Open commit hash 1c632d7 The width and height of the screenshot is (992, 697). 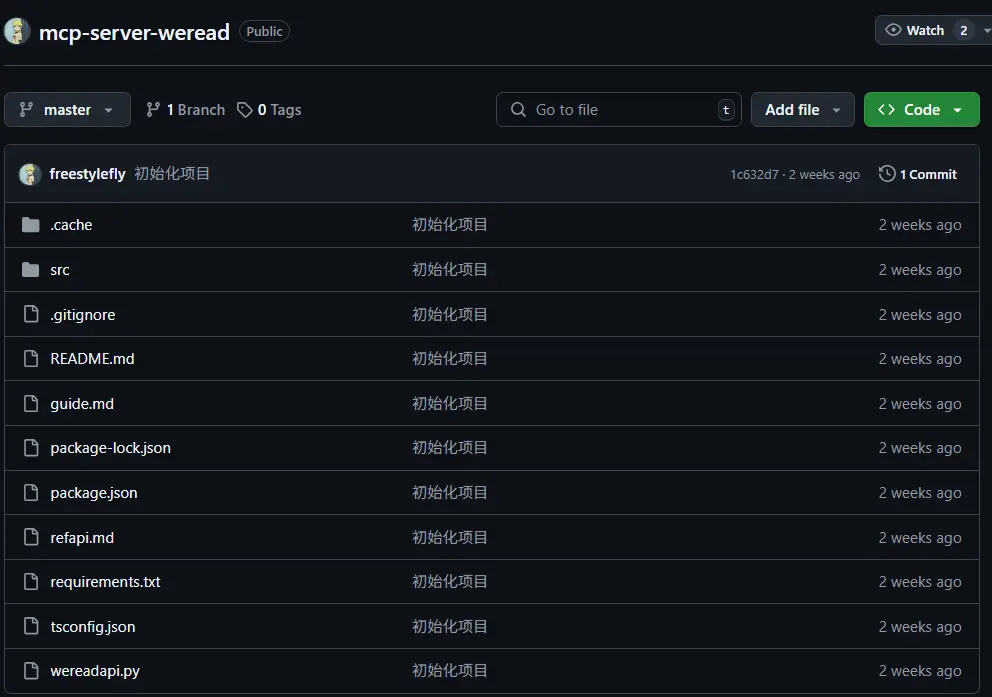754,175
